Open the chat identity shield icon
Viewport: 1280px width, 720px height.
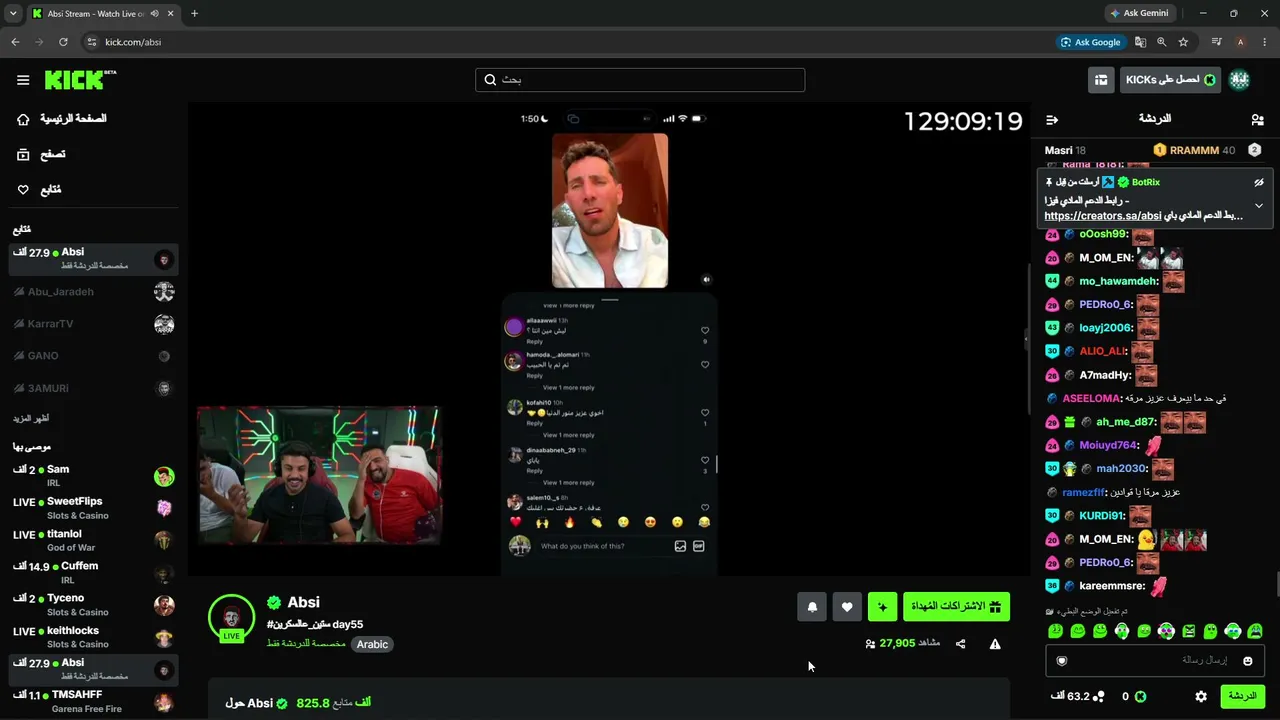(x=1062, y=661)
